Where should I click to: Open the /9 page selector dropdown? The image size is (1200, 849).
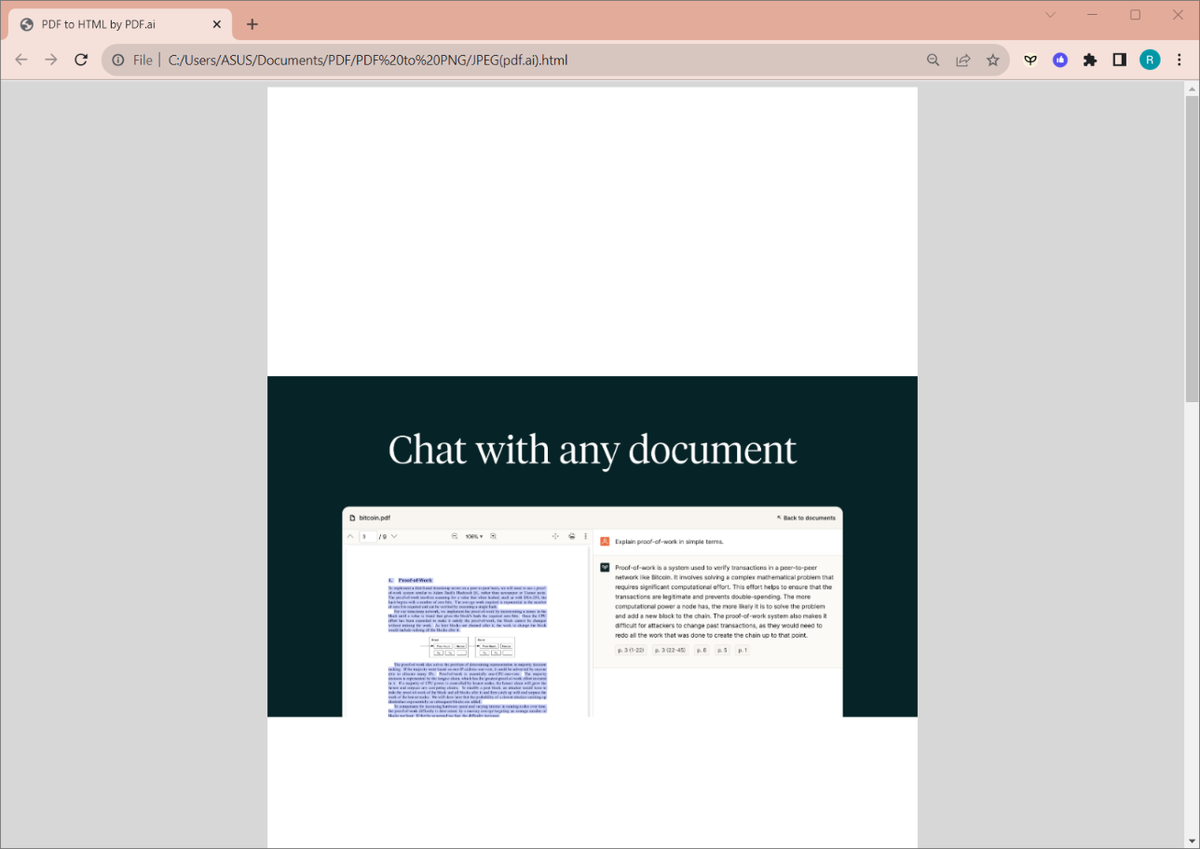tap(395, 536)
